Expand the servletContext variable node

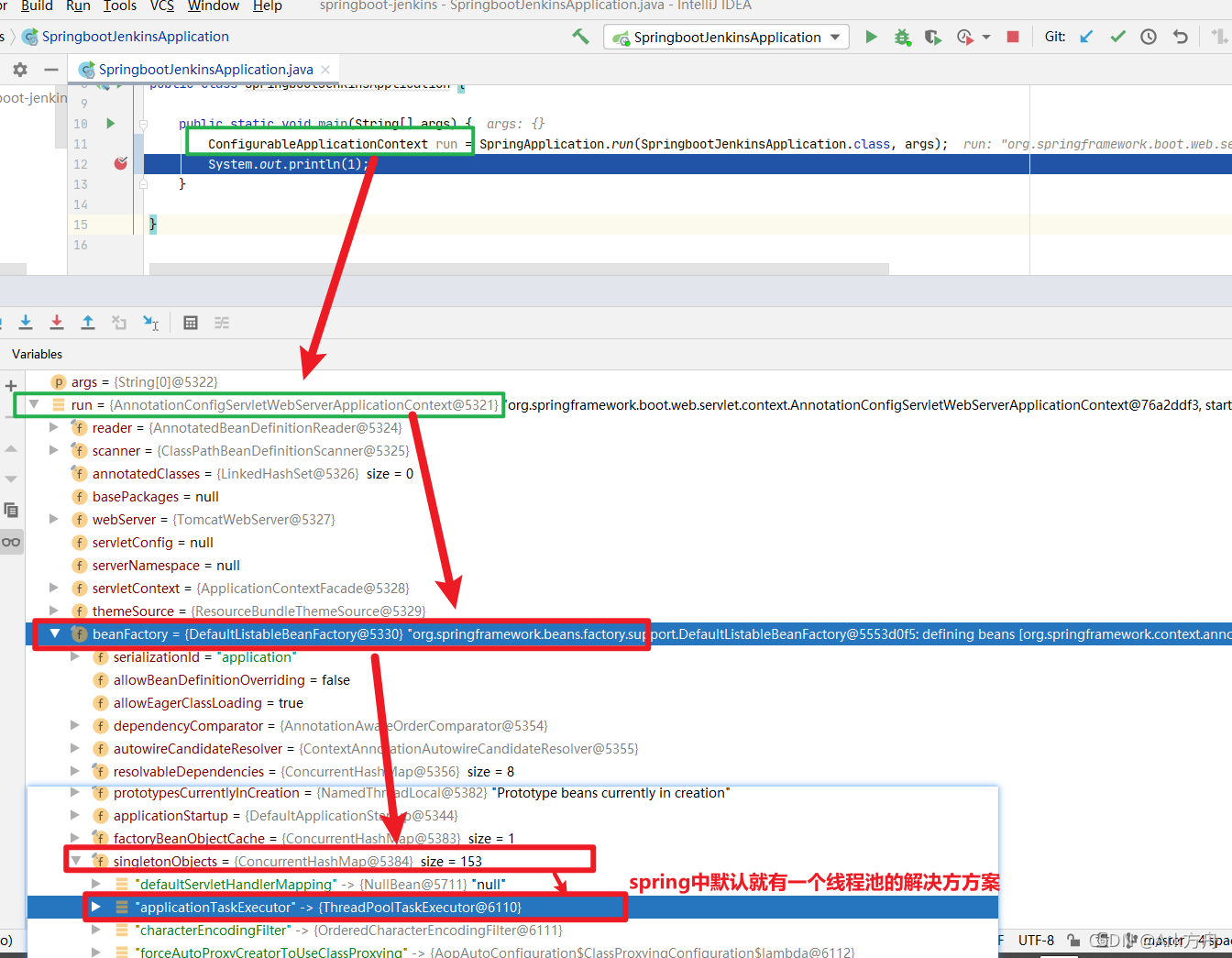point(54,588)
